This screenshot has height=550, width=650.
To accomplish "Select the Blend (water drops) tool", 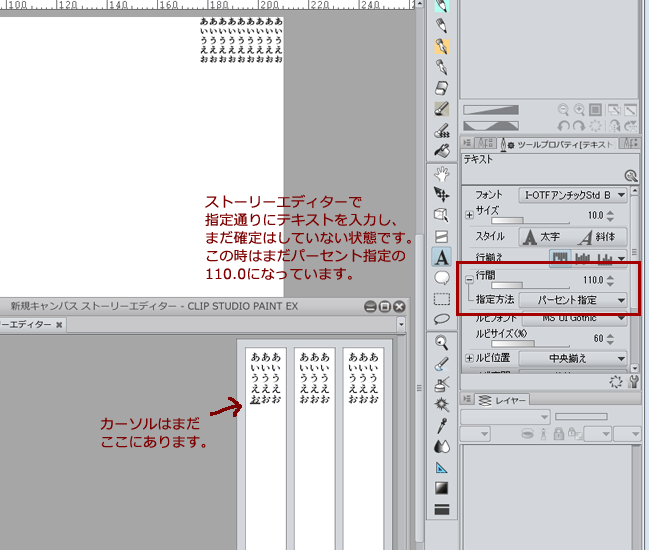I will (442, 446).
